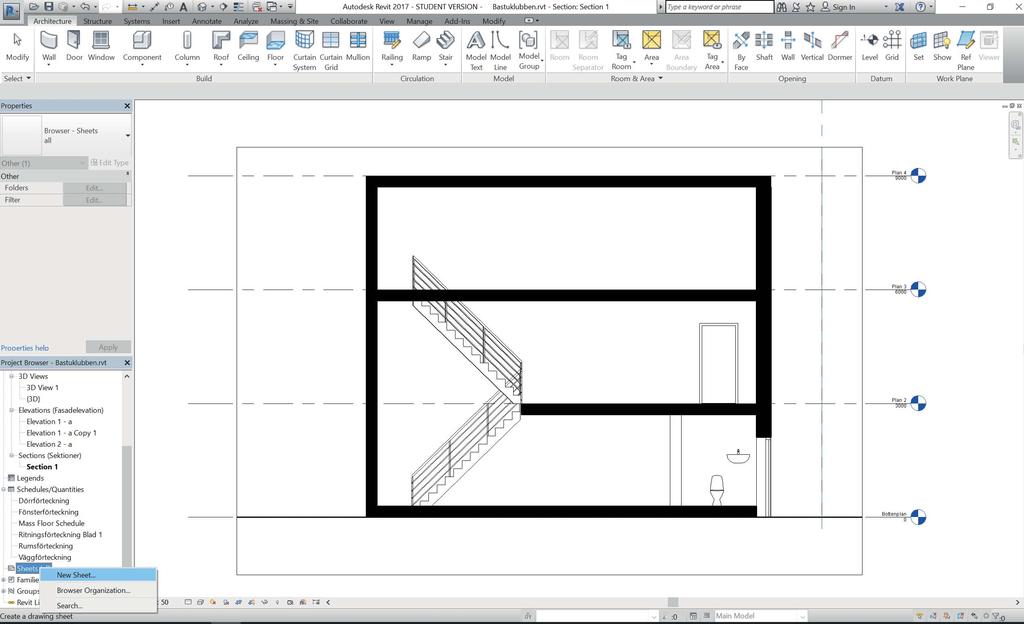Click the Sign In button

click(837, 7)
